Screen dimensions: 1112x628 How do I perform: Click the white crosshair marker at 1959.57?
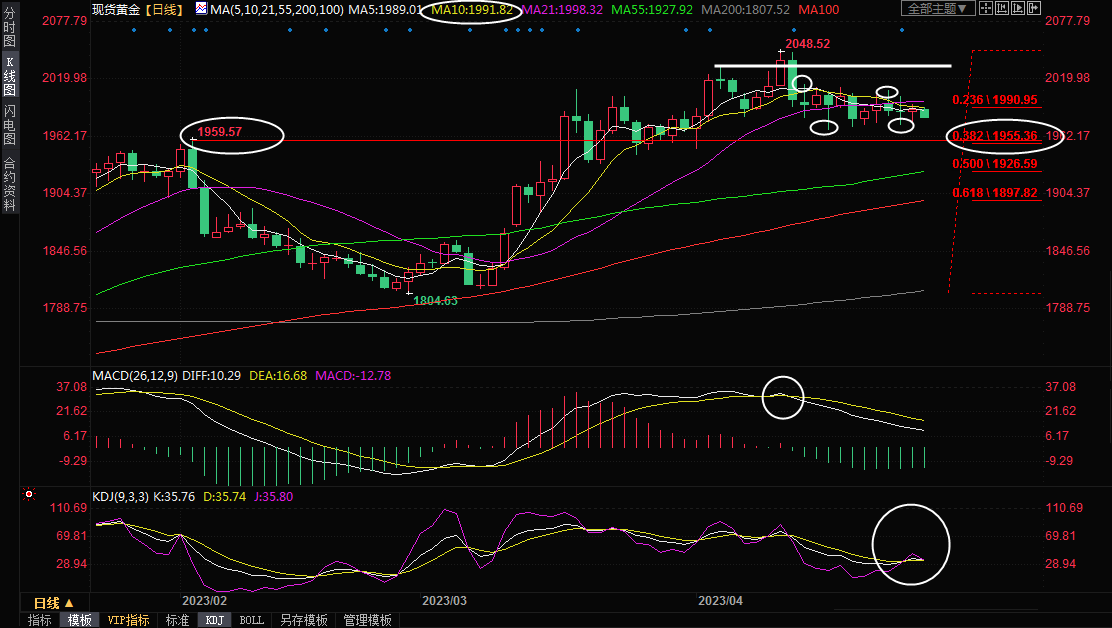click(193, 141)
